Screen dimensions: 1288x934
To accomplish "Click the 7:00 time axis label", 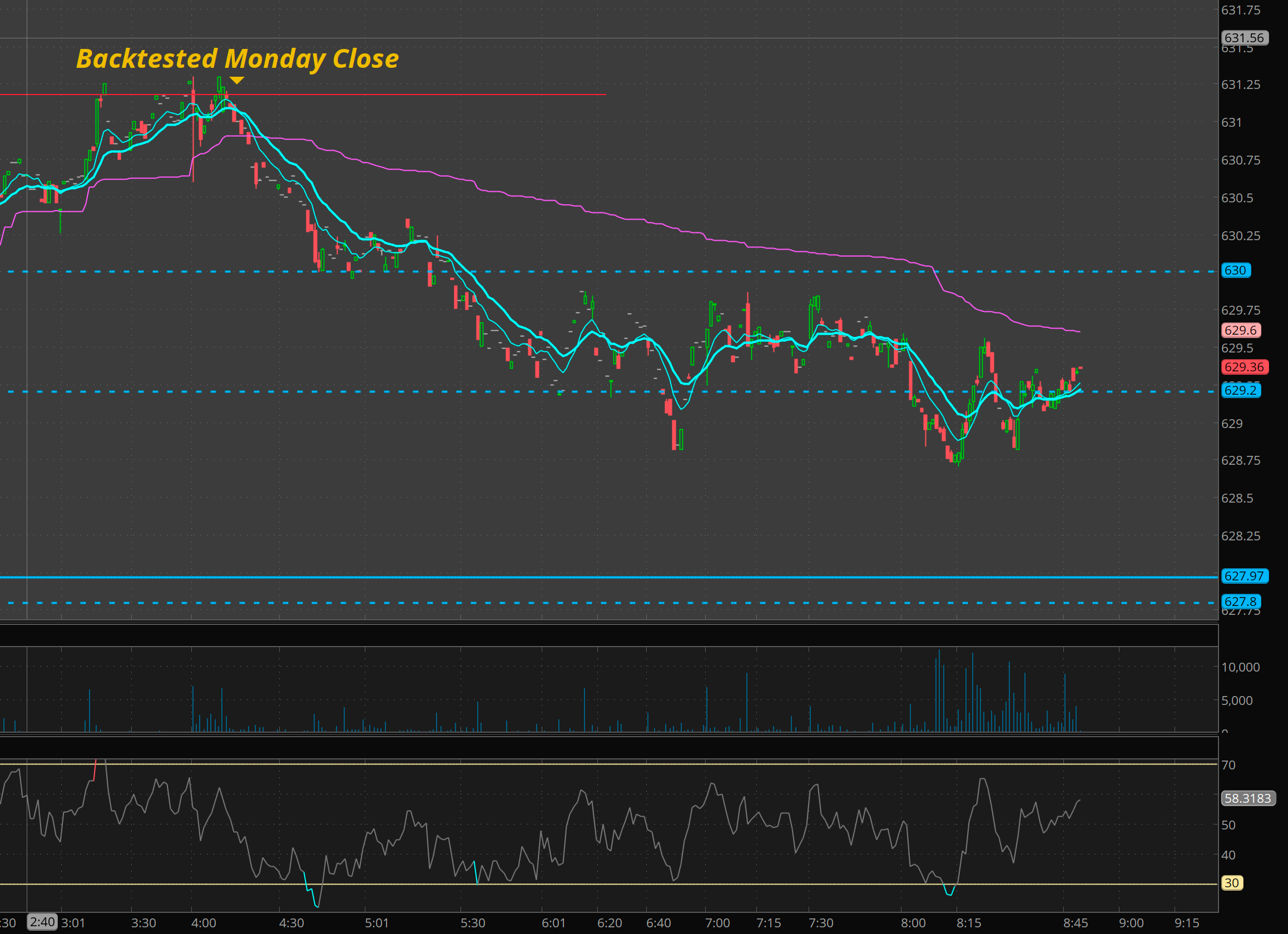I will 717,923.
